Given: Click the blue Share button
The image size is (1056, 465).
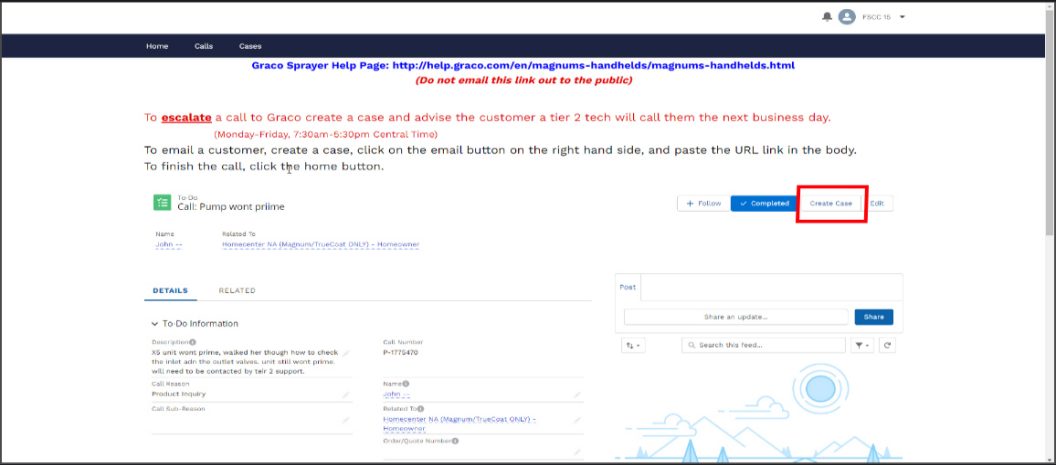Looking at the screenshot, I should [x=873, y=317].
